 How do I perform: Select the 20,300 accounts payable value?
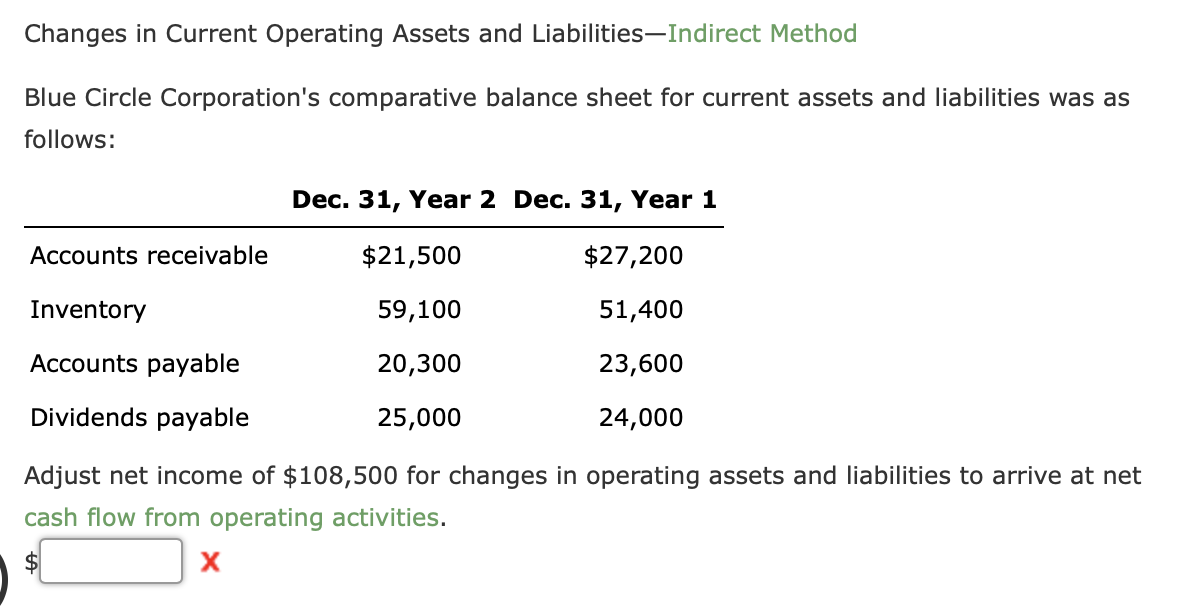[420, 364]
